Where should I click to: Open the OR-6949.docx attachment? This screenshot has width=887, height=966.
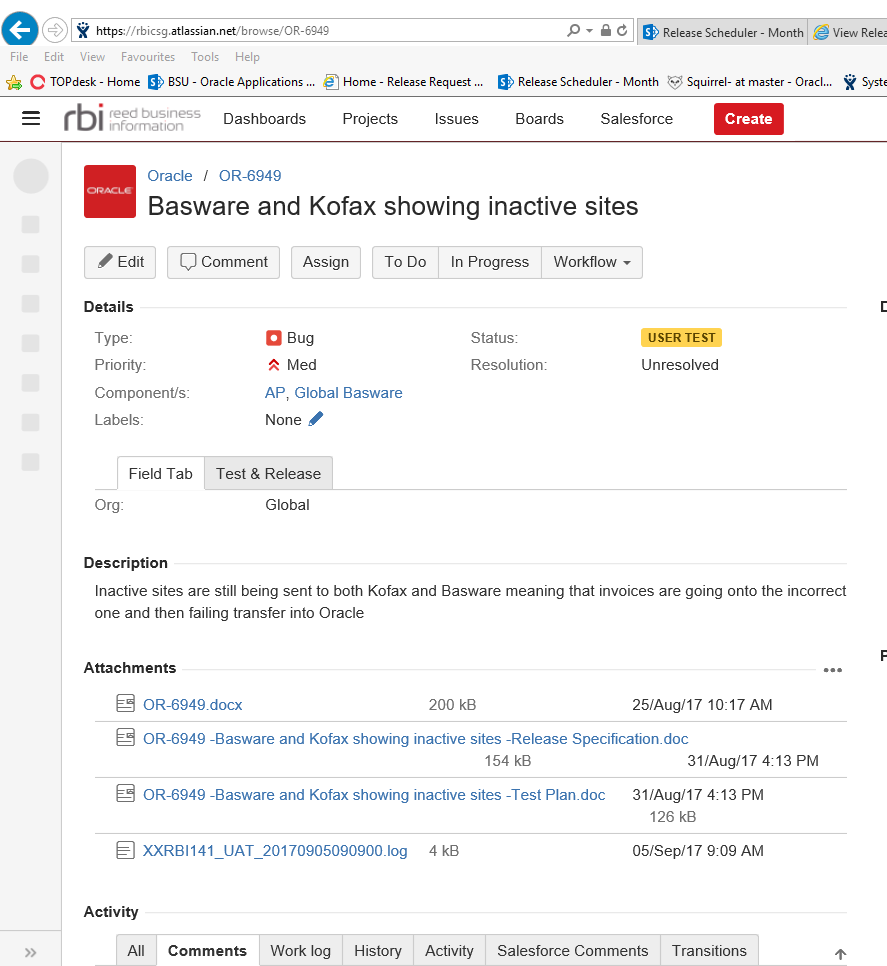pyautogui.click(x=193, y=705)
